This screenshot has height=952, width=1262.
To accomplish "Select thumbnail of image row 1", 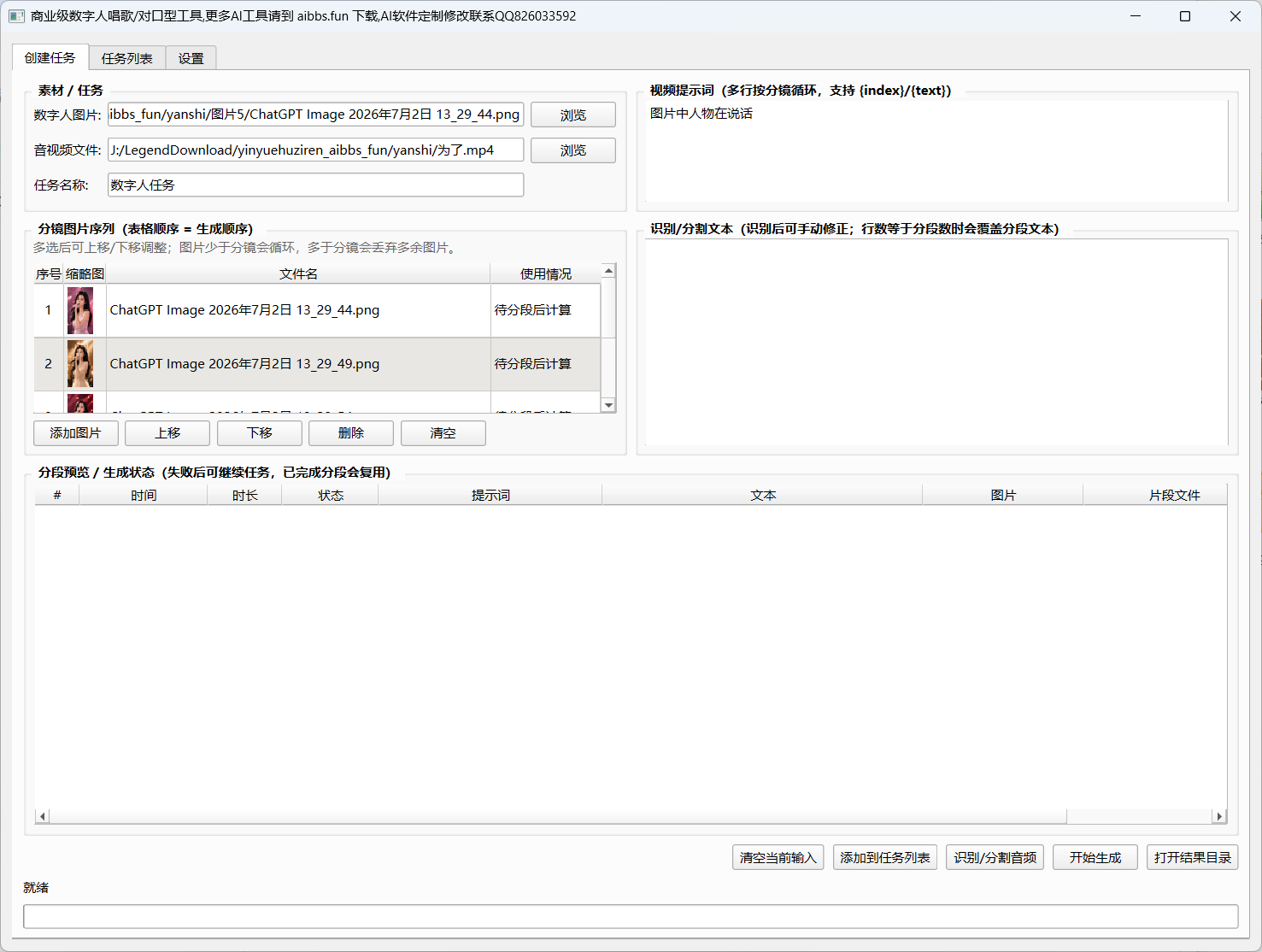I will (80, 310).
